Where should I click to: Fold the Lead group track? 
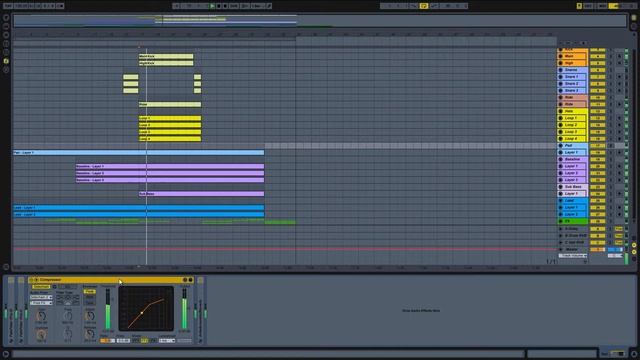point(560,200)
